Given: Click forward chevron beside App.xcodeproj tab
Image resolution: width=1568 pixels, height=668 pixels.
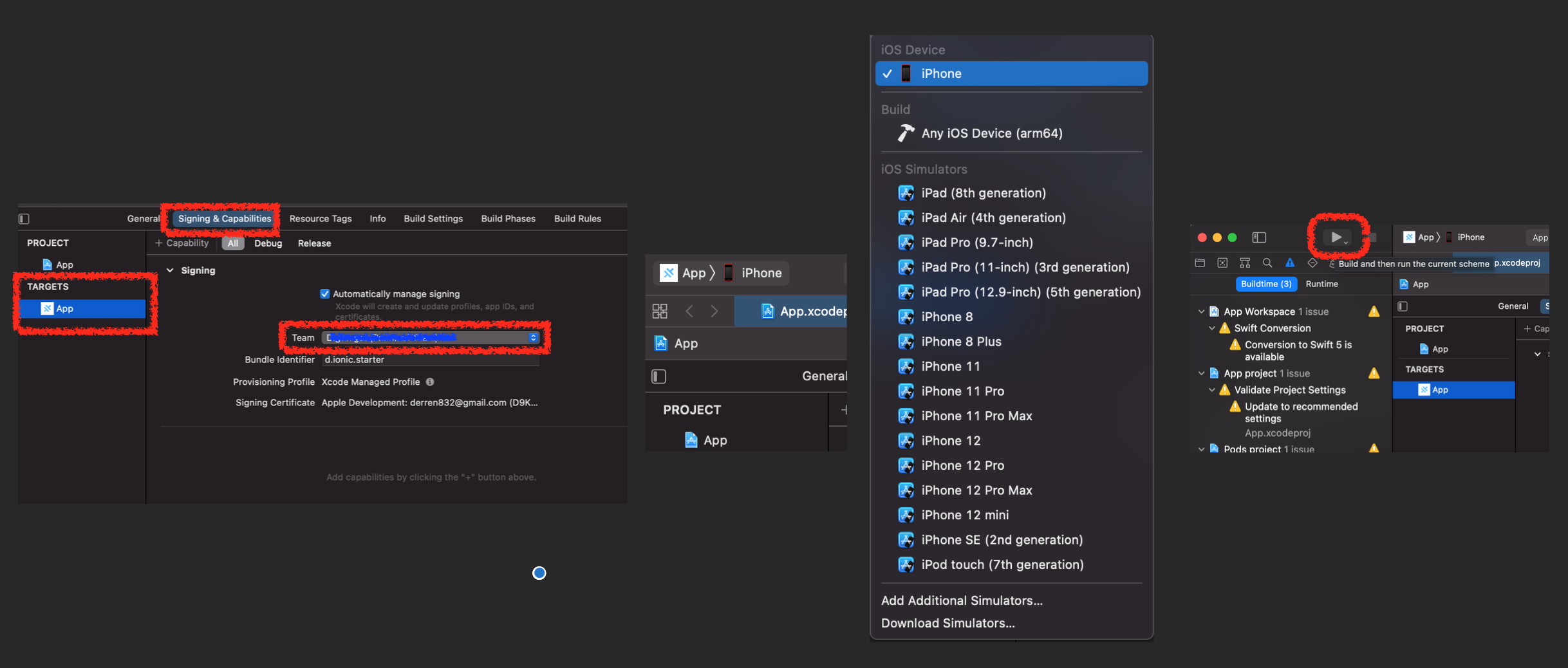Looking at the screenshot, I should pos(714,311).
